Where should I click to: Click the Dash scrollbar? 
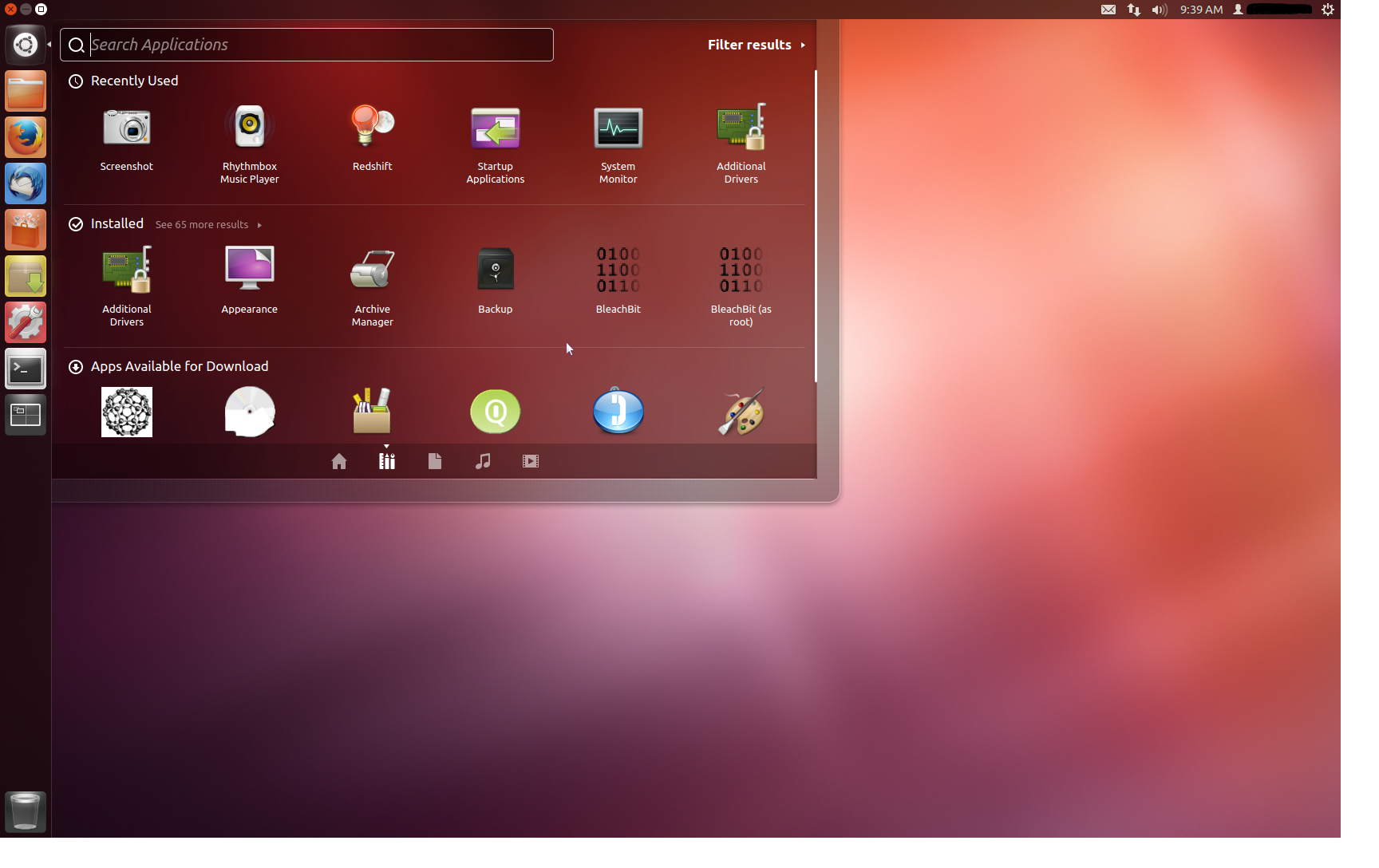815,226
